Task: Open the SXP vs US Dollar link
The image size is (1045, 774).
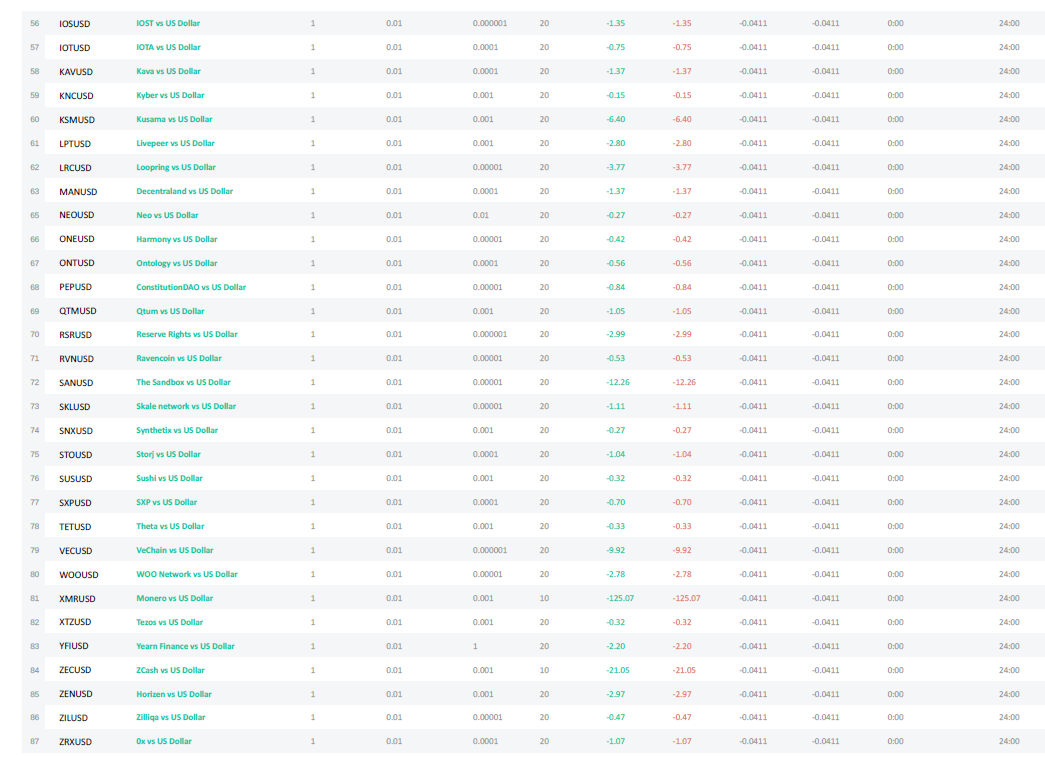Action: pyautogui.click(x=167, y=503)
